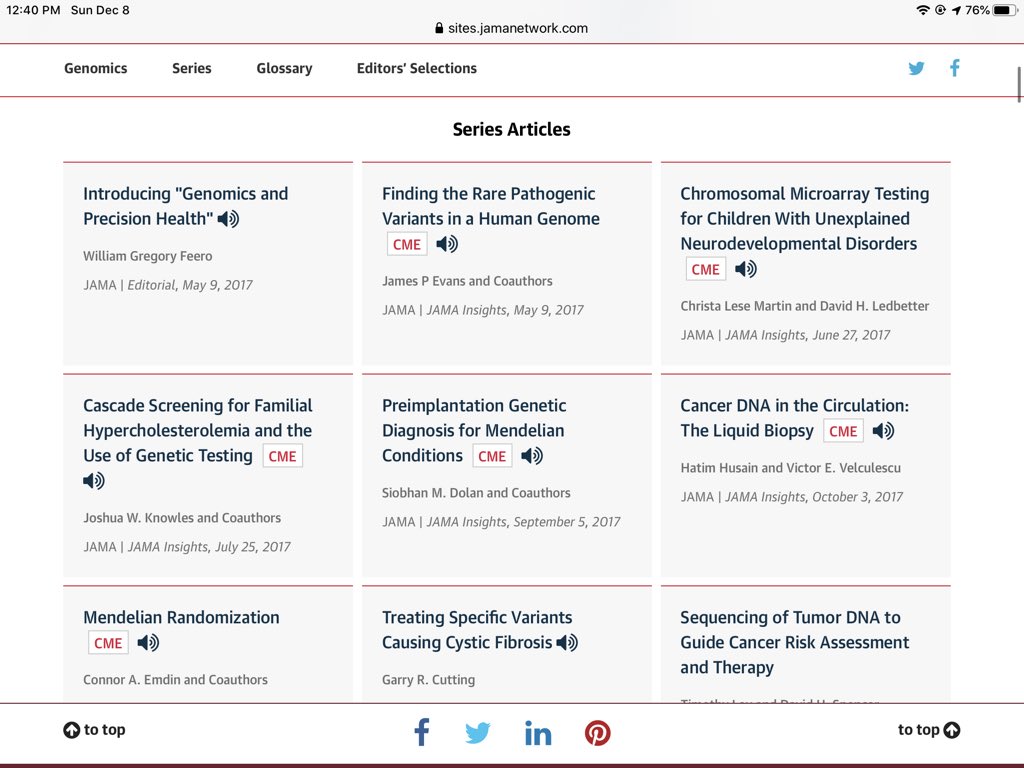Viewport: 1024px width, 768px height.
Task: Open Preimplantation Genetic Diagnosis article title
Action: [474, 430]
